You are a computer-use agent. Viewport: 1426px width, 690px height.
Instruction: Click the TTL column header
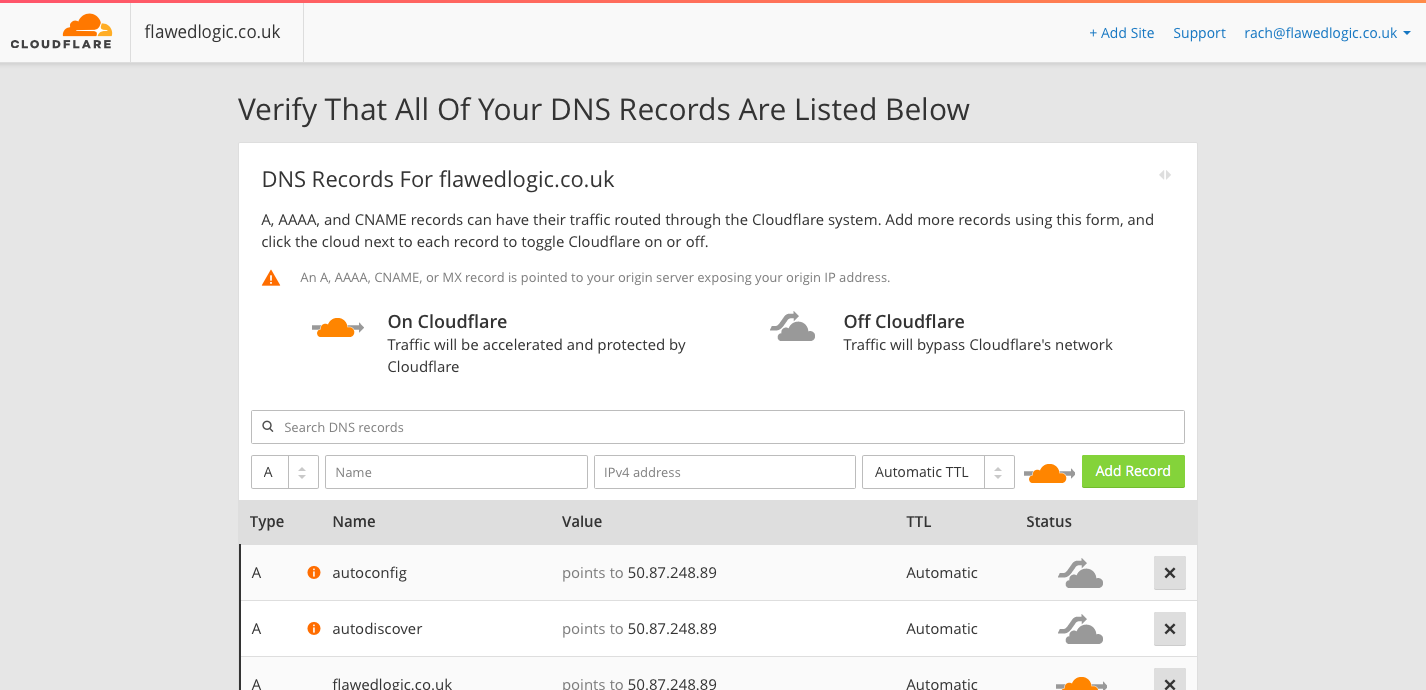coord(918,522)
